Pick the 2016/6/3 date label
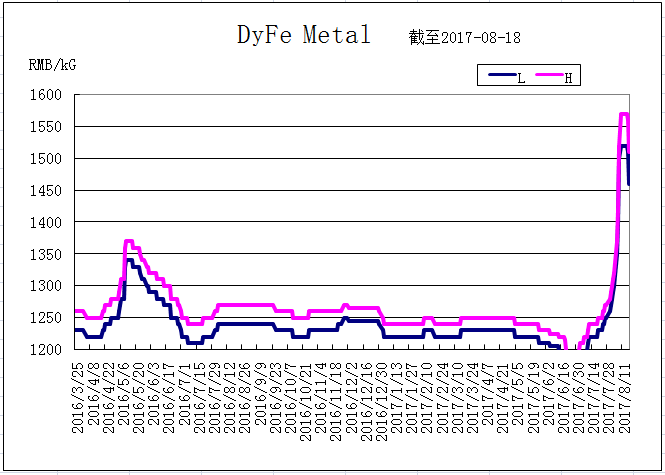Viewport: 665px width, 475px height. (154, 394)
